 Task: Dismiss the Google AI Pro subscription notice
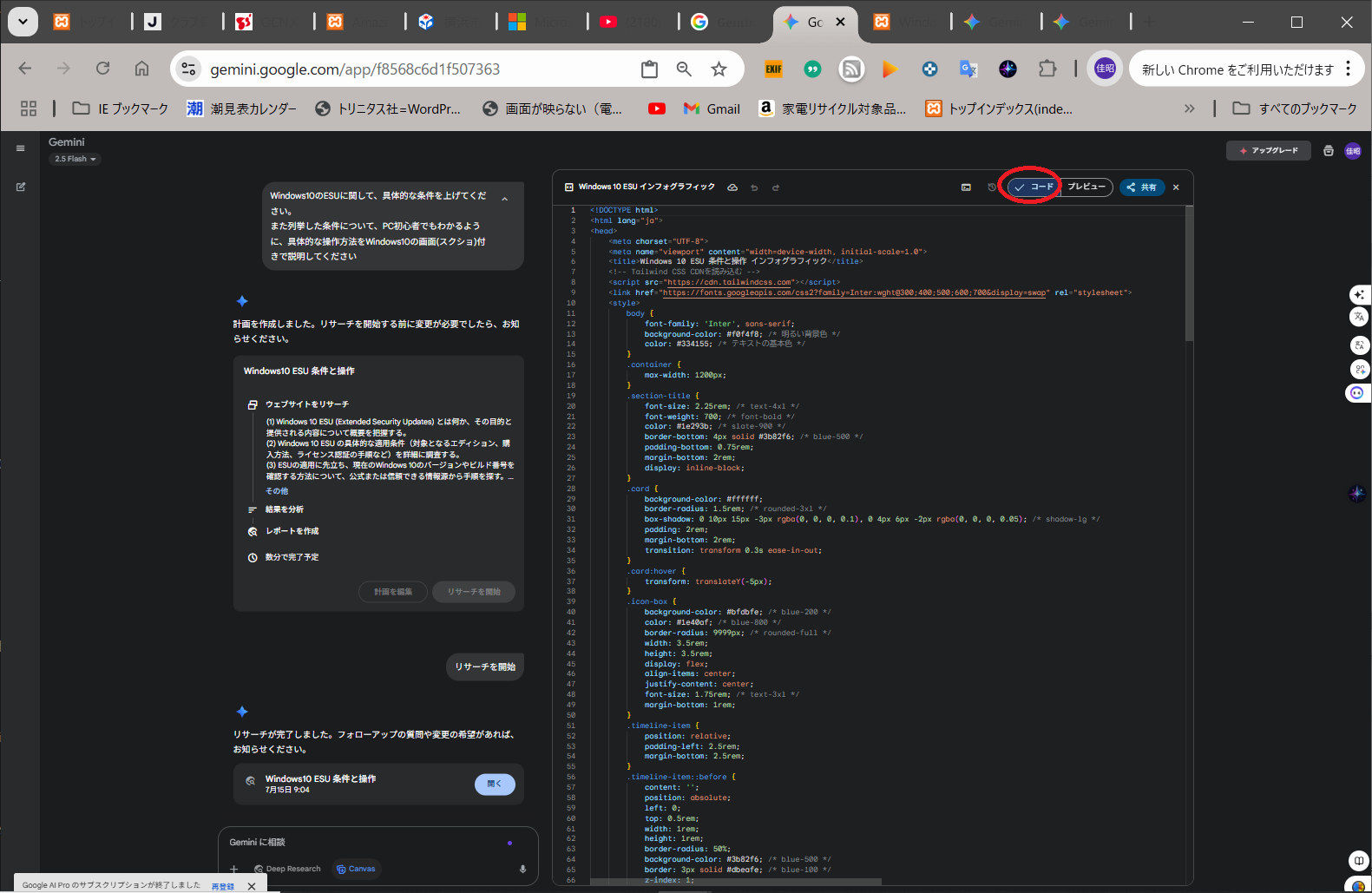(252, 886)
